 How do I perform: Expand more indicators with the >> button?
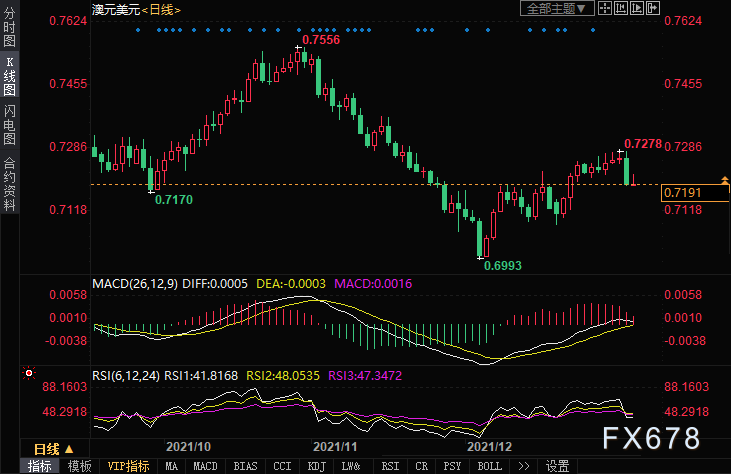click(x=523, y=466)
